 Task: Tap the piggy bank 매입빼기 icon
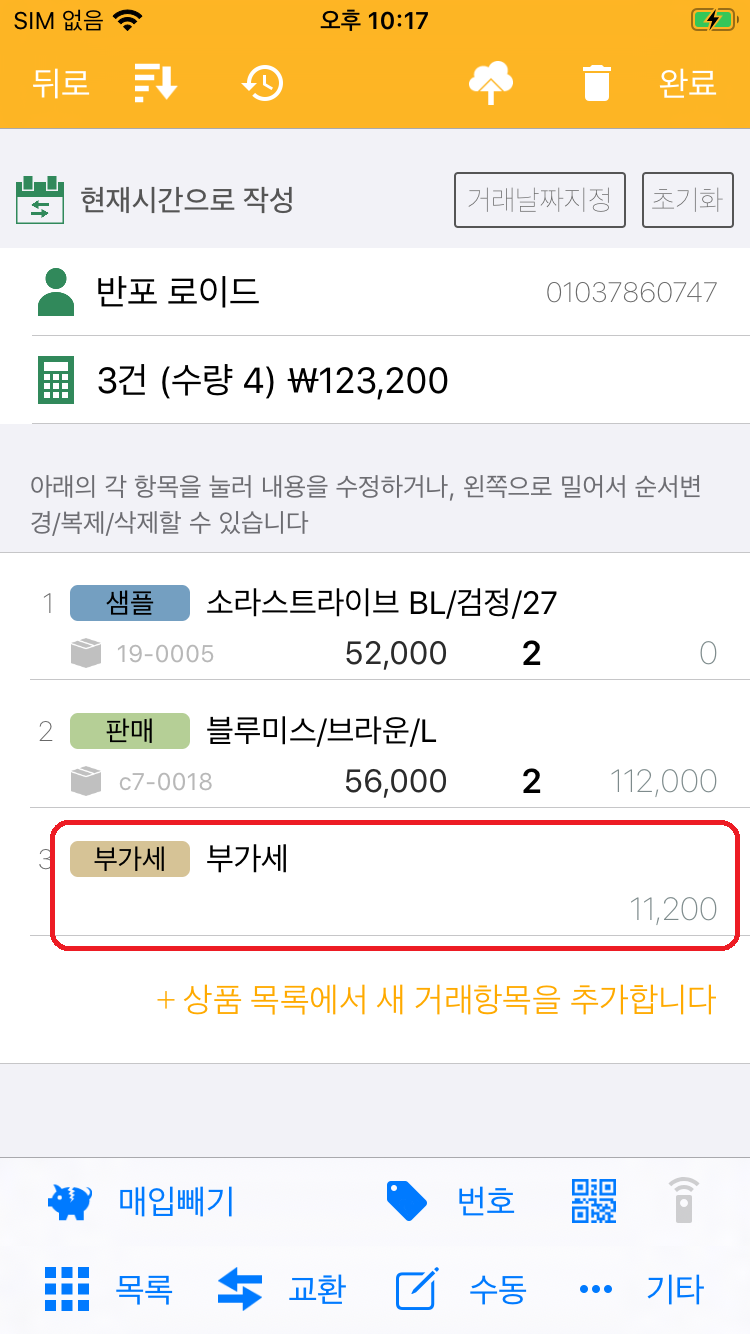70,1201
